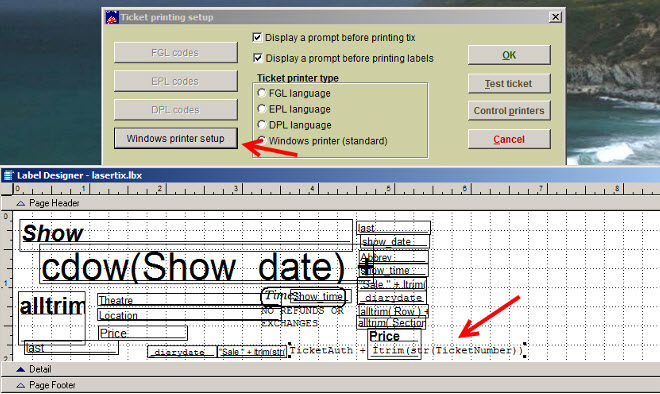Toggle prompt before printing labels checkbox

pyautogui.click(x=257, y=58)
